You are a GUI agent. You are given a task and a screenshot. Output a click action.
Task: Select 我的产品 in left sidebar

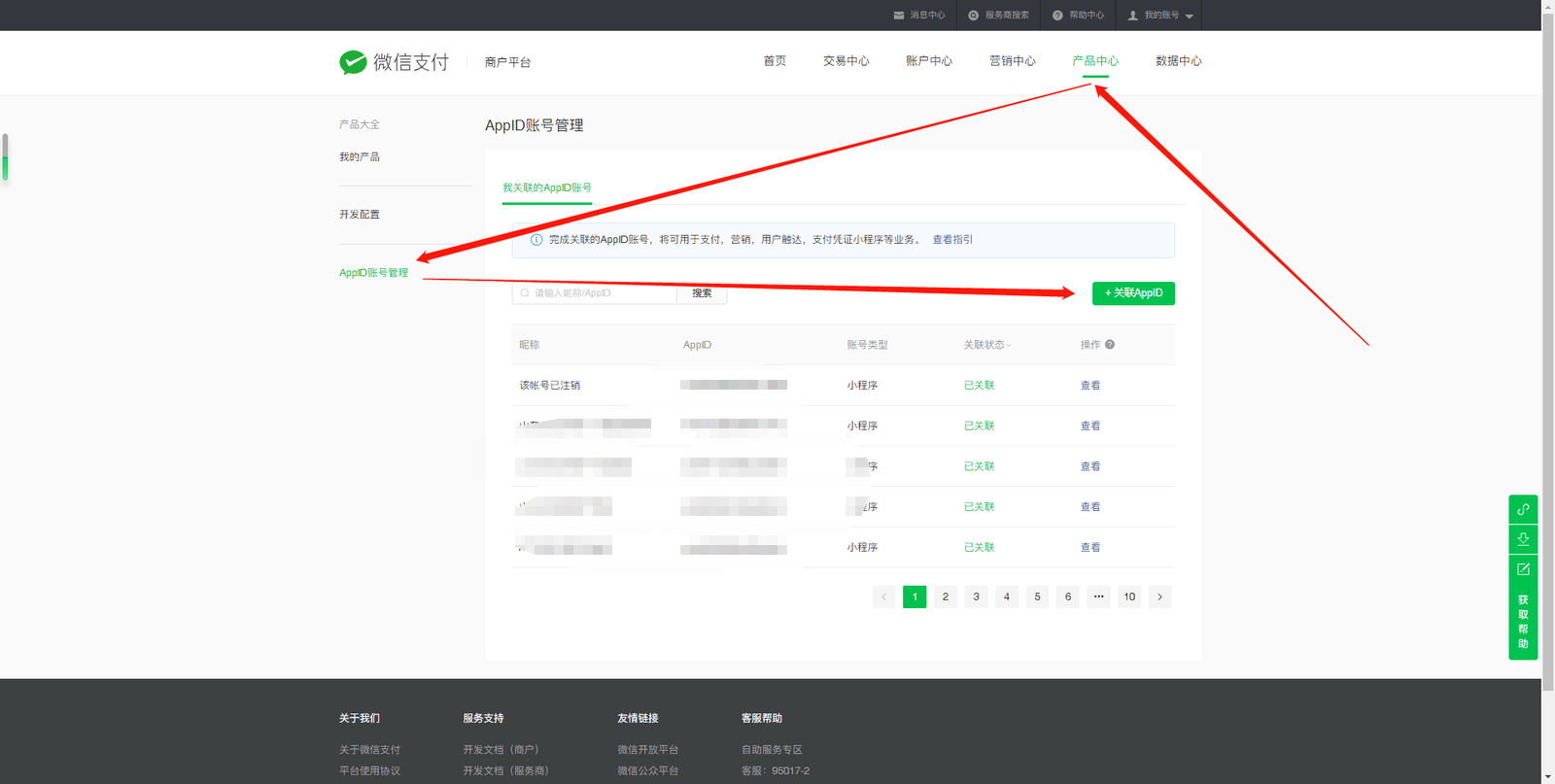point(360,157)
